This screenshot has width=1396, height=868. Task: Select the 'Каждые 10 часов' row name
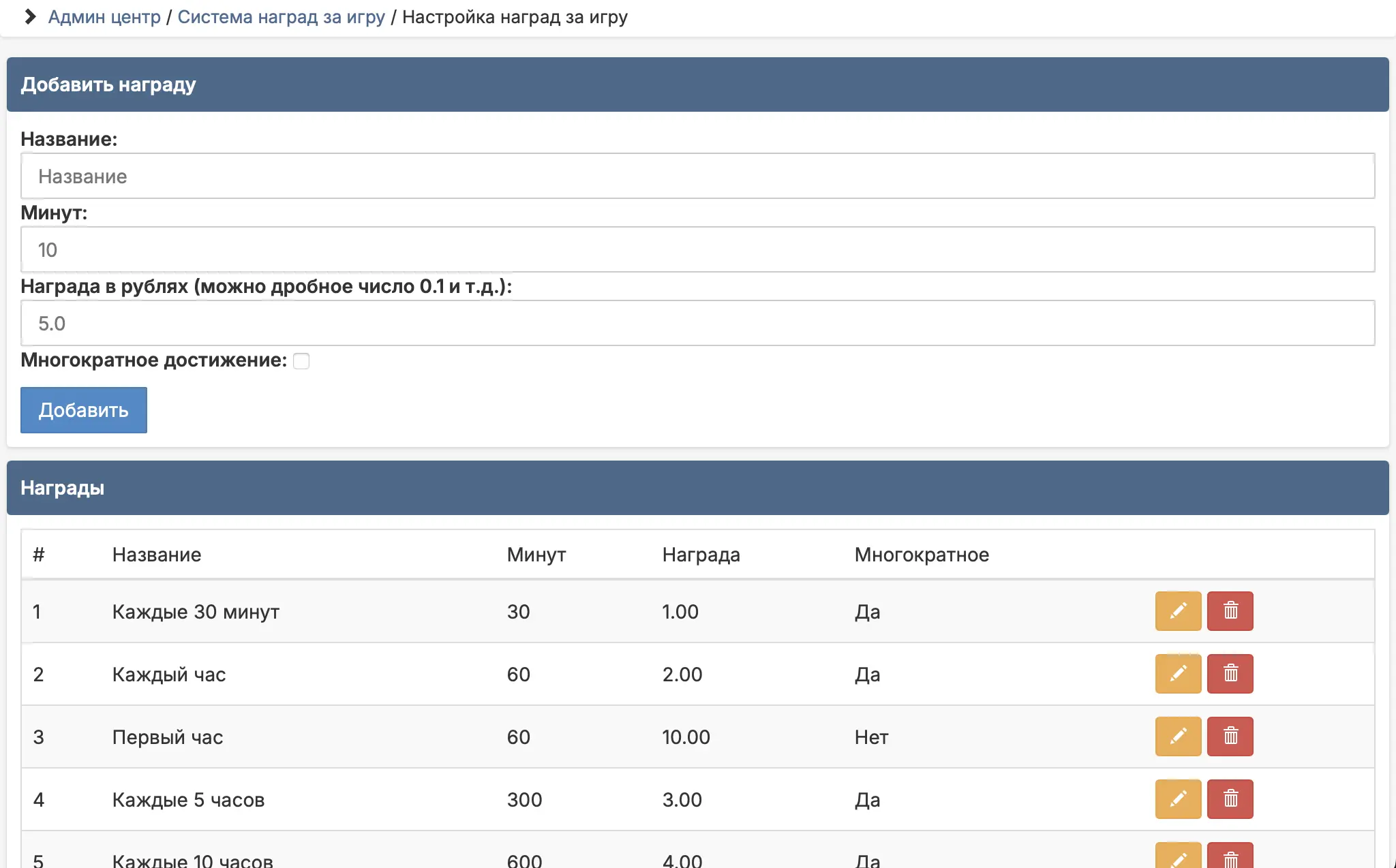tap(193, 860)
